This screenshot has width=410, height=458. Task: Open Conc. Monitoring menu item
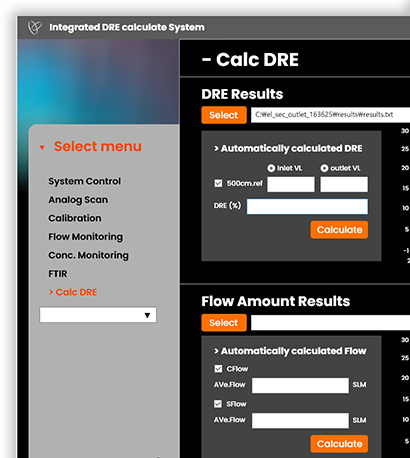[x=88, y=255]
